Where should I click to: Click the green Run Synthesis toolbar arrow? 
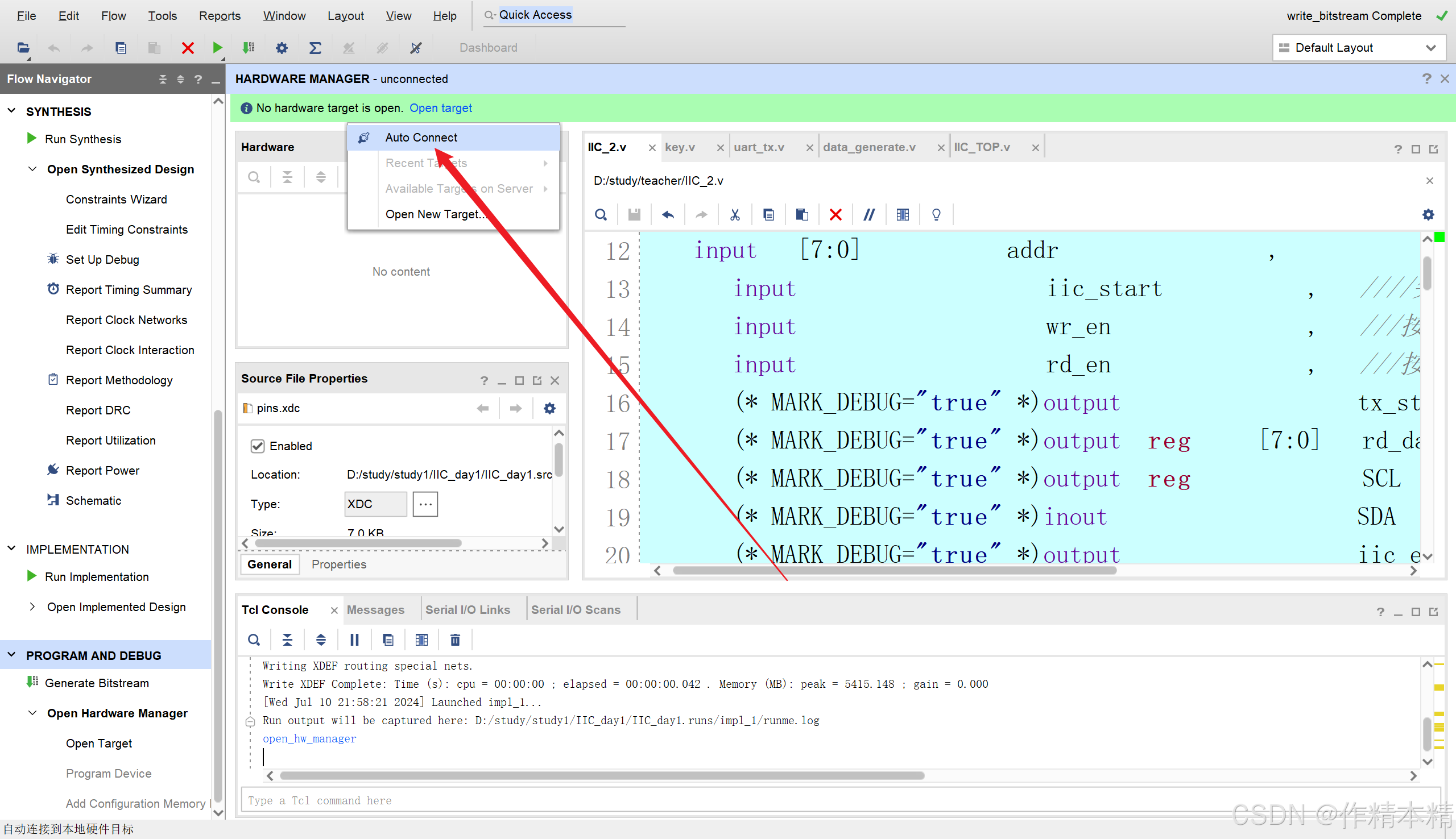pos(217,48)
